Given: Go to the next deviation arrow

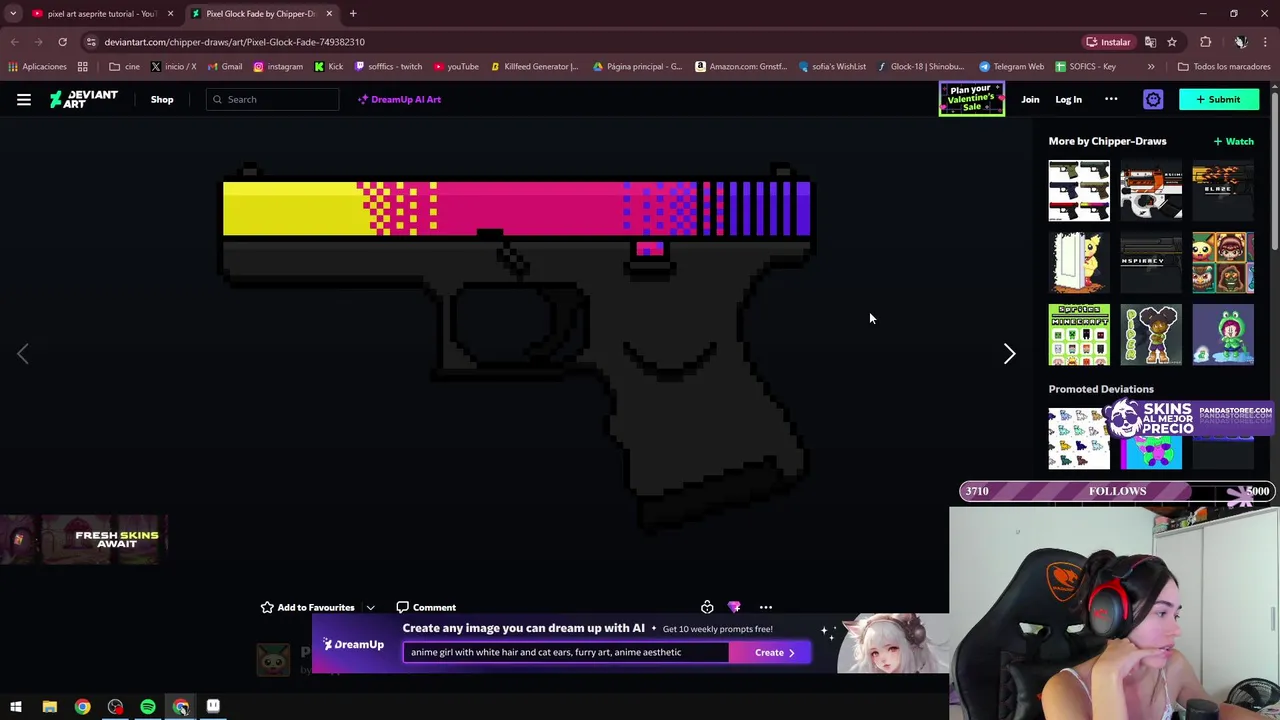Looking at the screenshot, I should click(x=1009, y=354).
